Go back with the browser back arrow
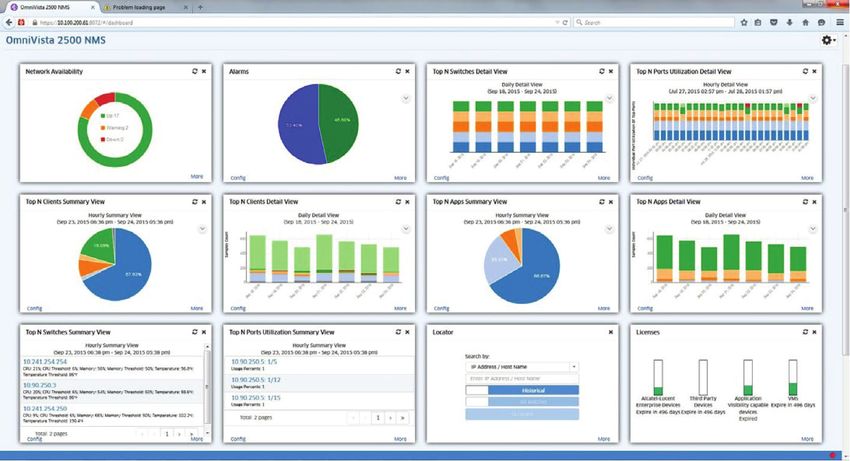850x461 pixels. click(x=9, y=22)
